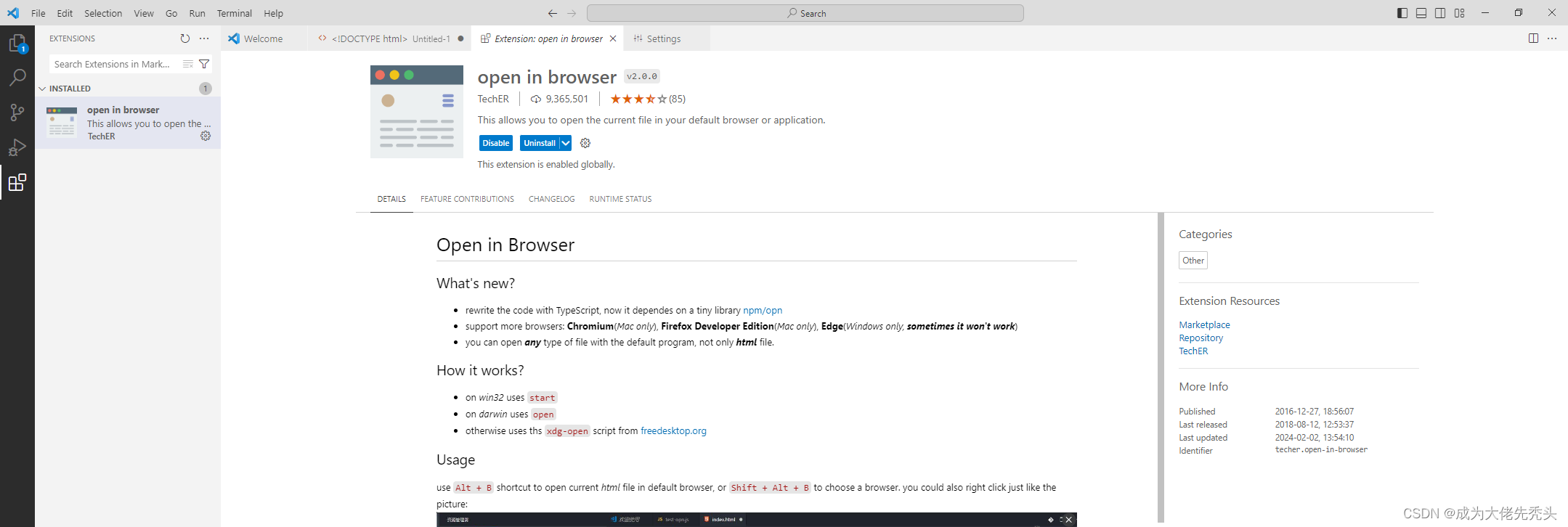Click the filter extensions funnel icon
The height and width of the screenshot is (527, 1568).
204,64
